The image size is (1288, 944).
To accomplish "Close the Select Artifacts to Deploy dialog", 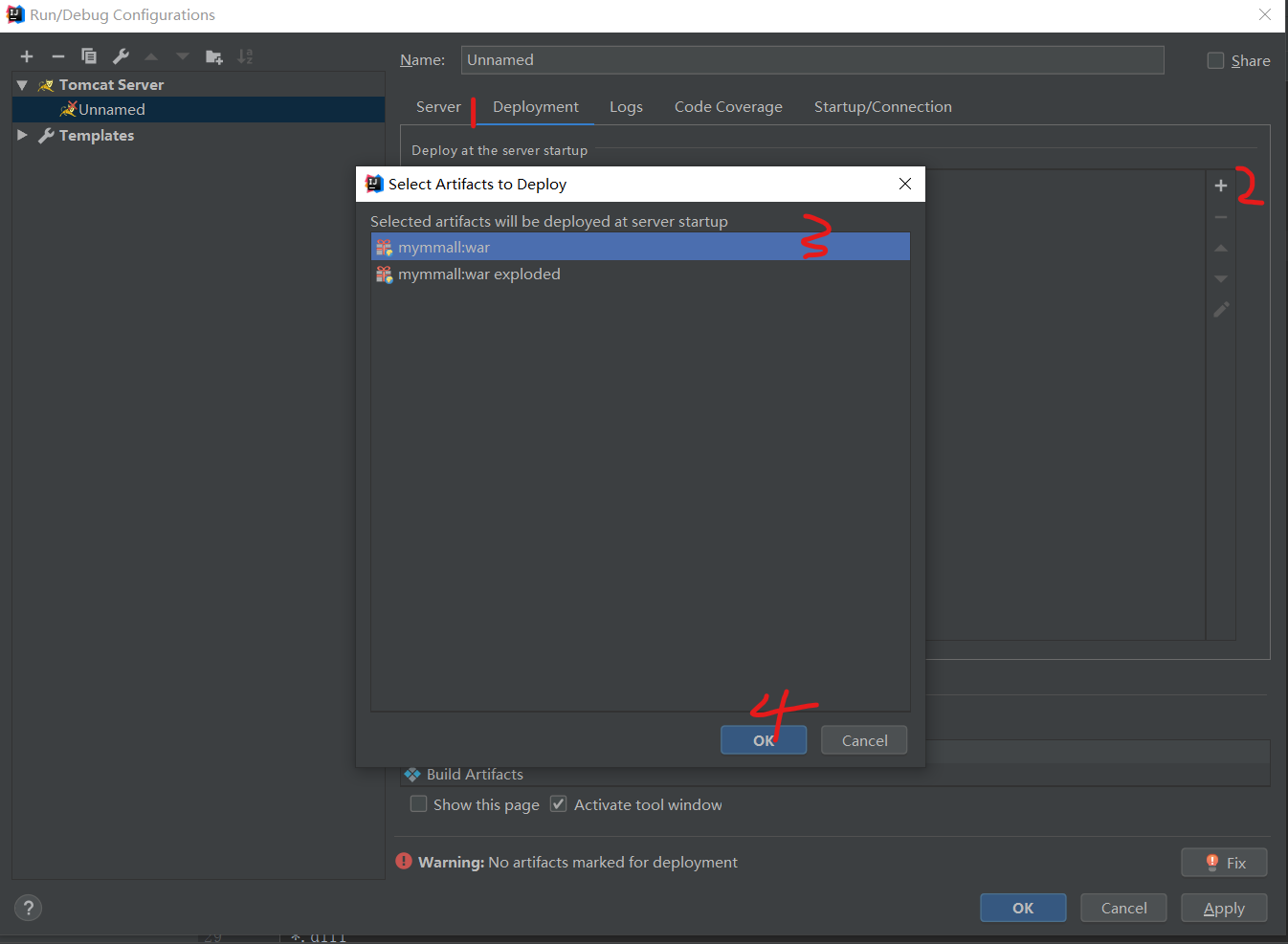I will [x=905, y=184].
